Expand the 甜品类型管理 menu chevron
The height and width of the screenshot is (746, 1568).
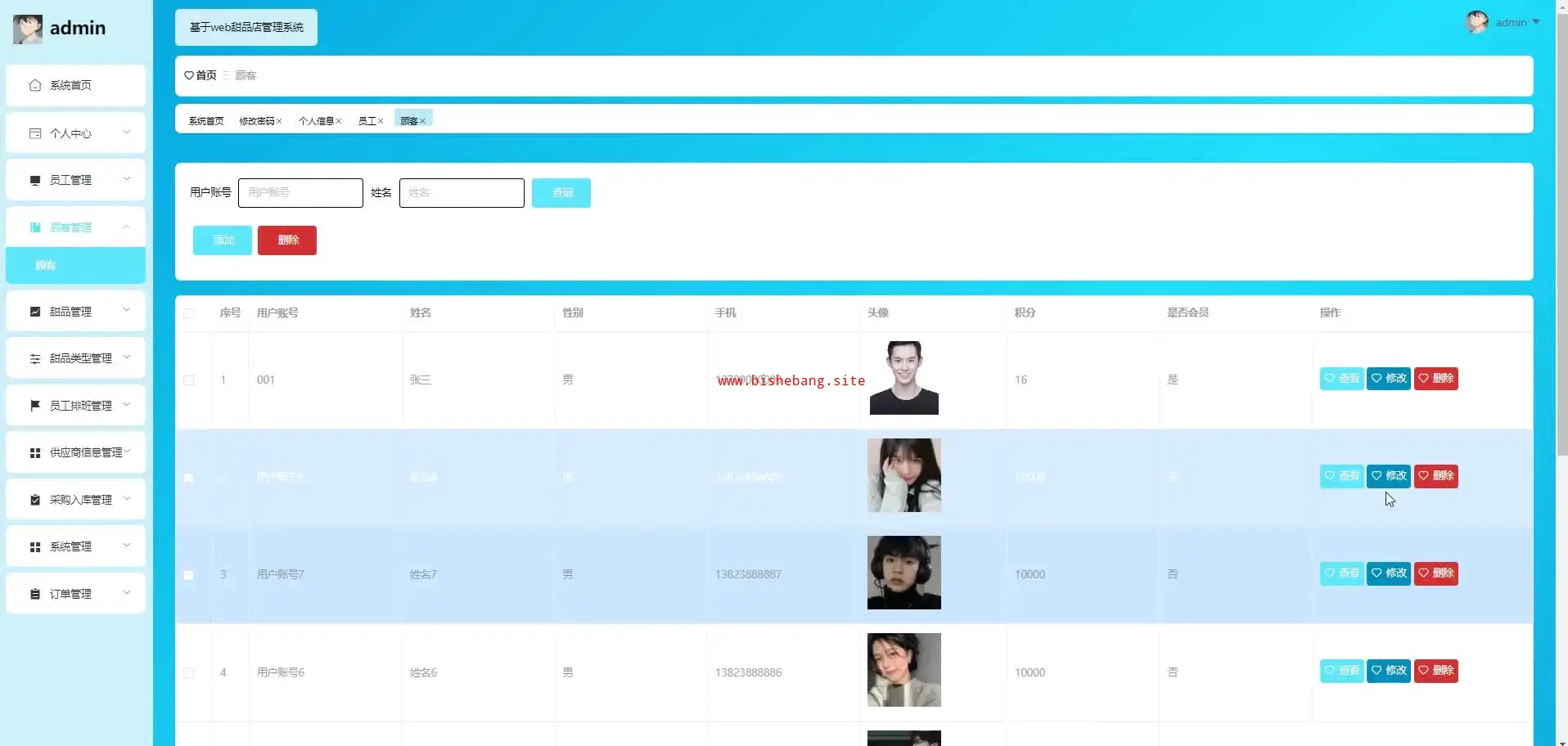click(x=127, y=357)
